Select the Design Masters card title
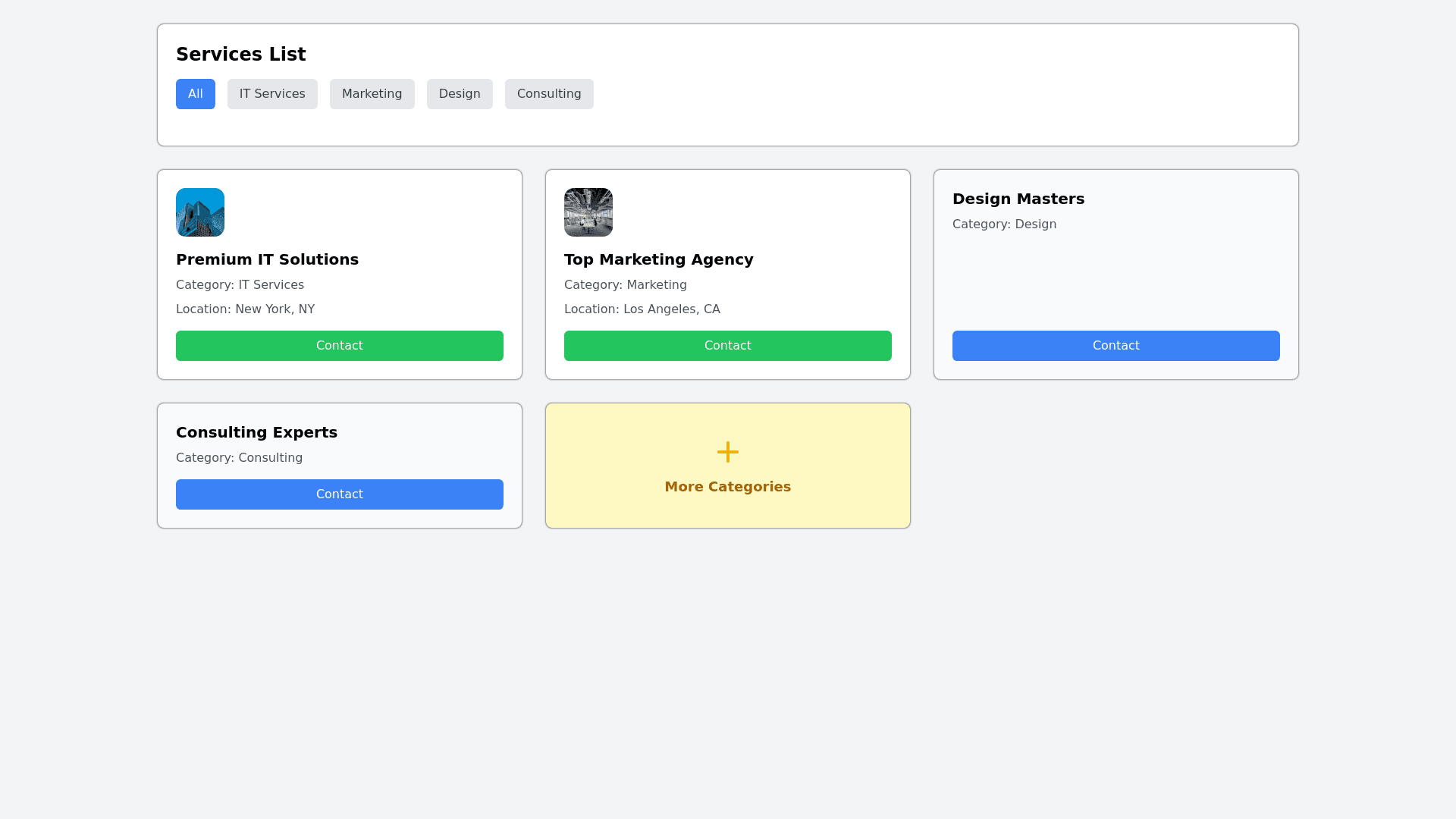 click(1018, 199)
